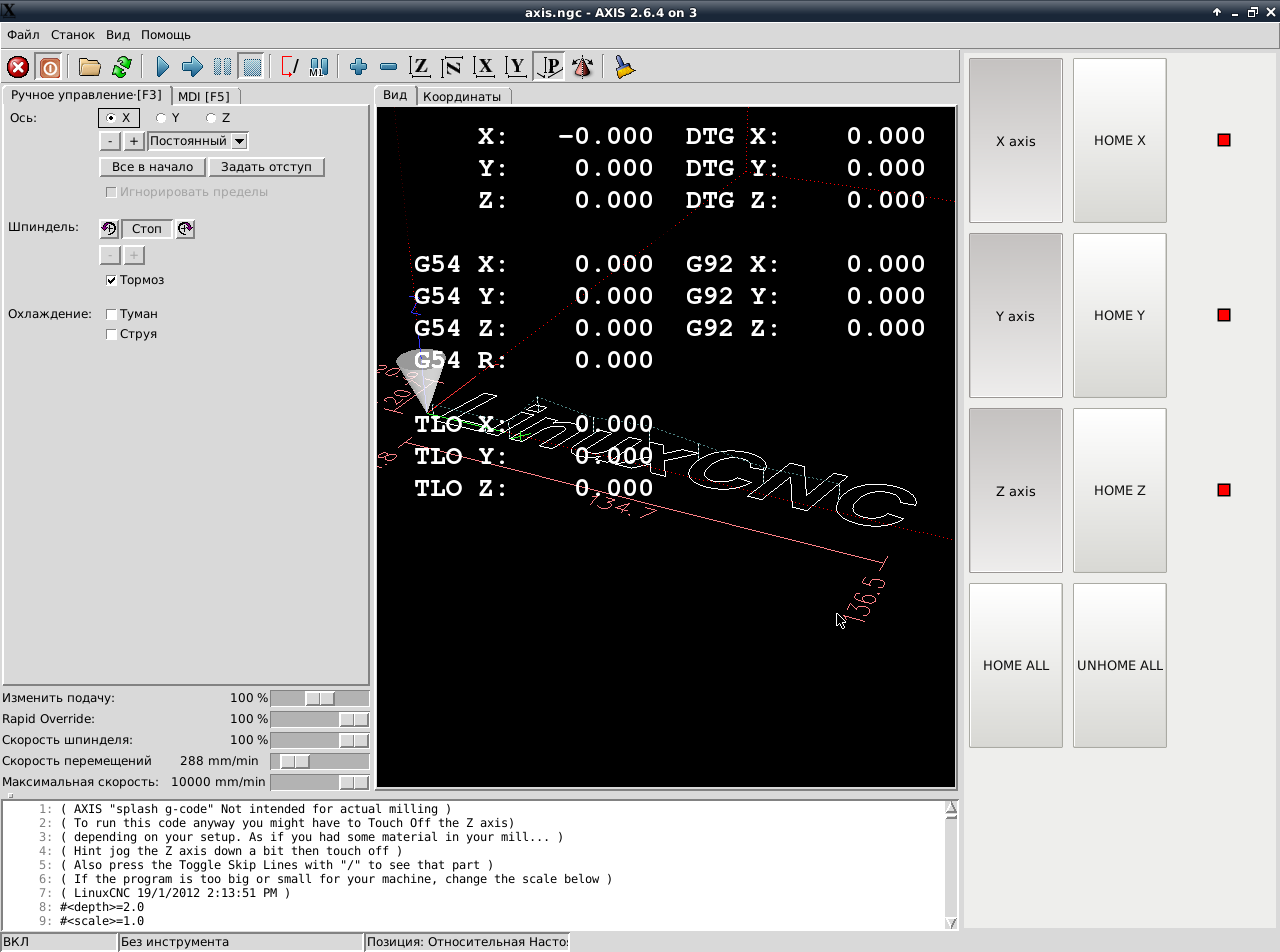Image resolution: width=1280 pixels, height=952 pixels.
Task: Switch to top Z view icon
Action: point(420,67)
